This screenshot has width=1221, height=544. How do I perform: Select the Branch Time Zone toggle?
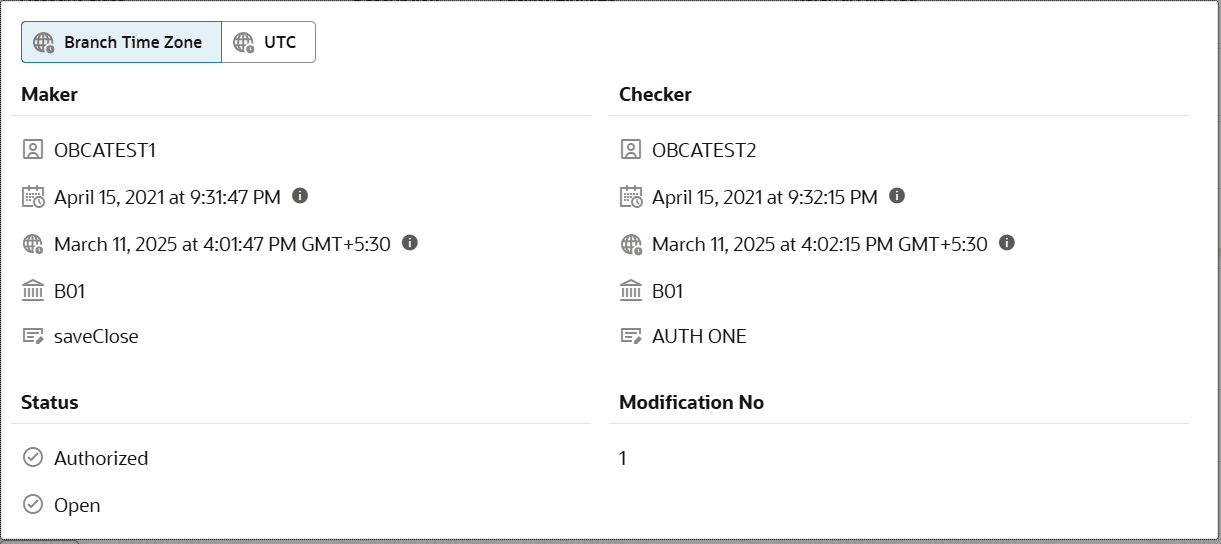[x=121, y=42]
